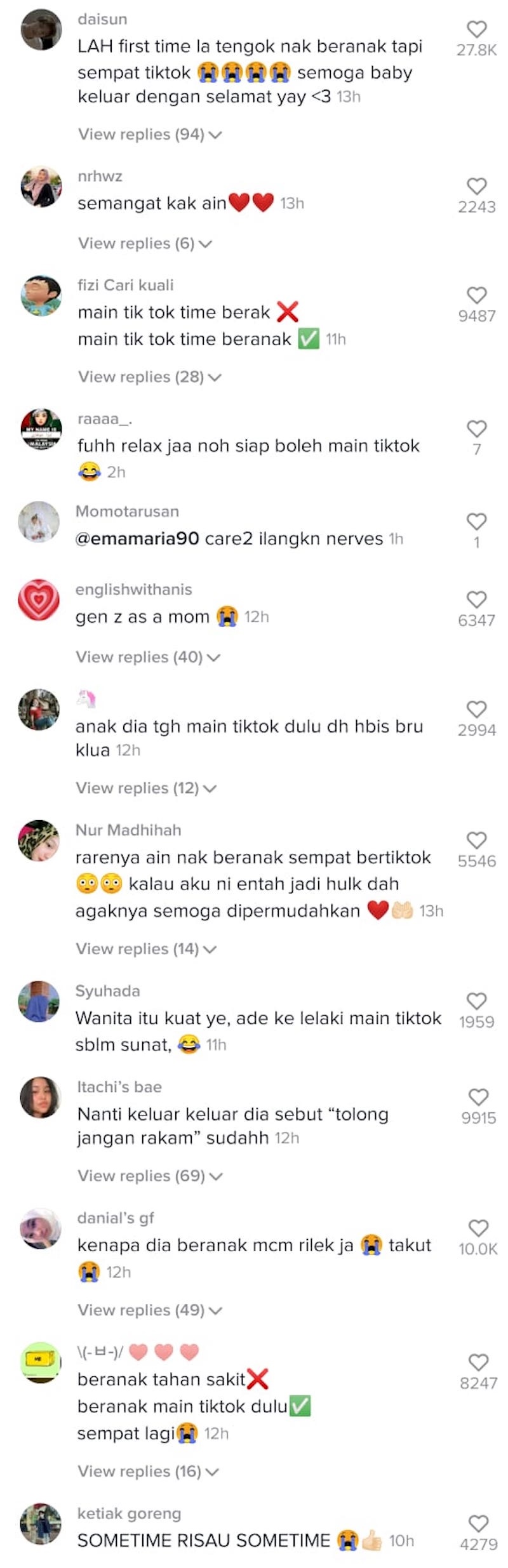Screen dimensions: 508x1568
Task: Open Nur Madhihah's username profile
Action: pos(128,830)
